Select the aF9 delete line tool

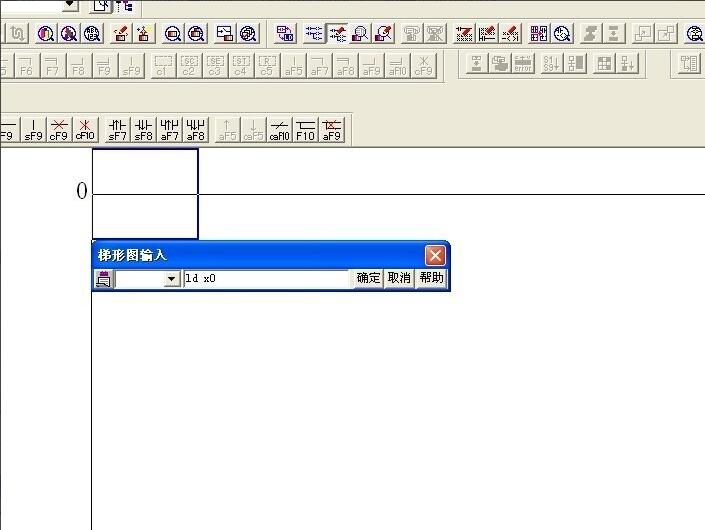coord(332,131)
